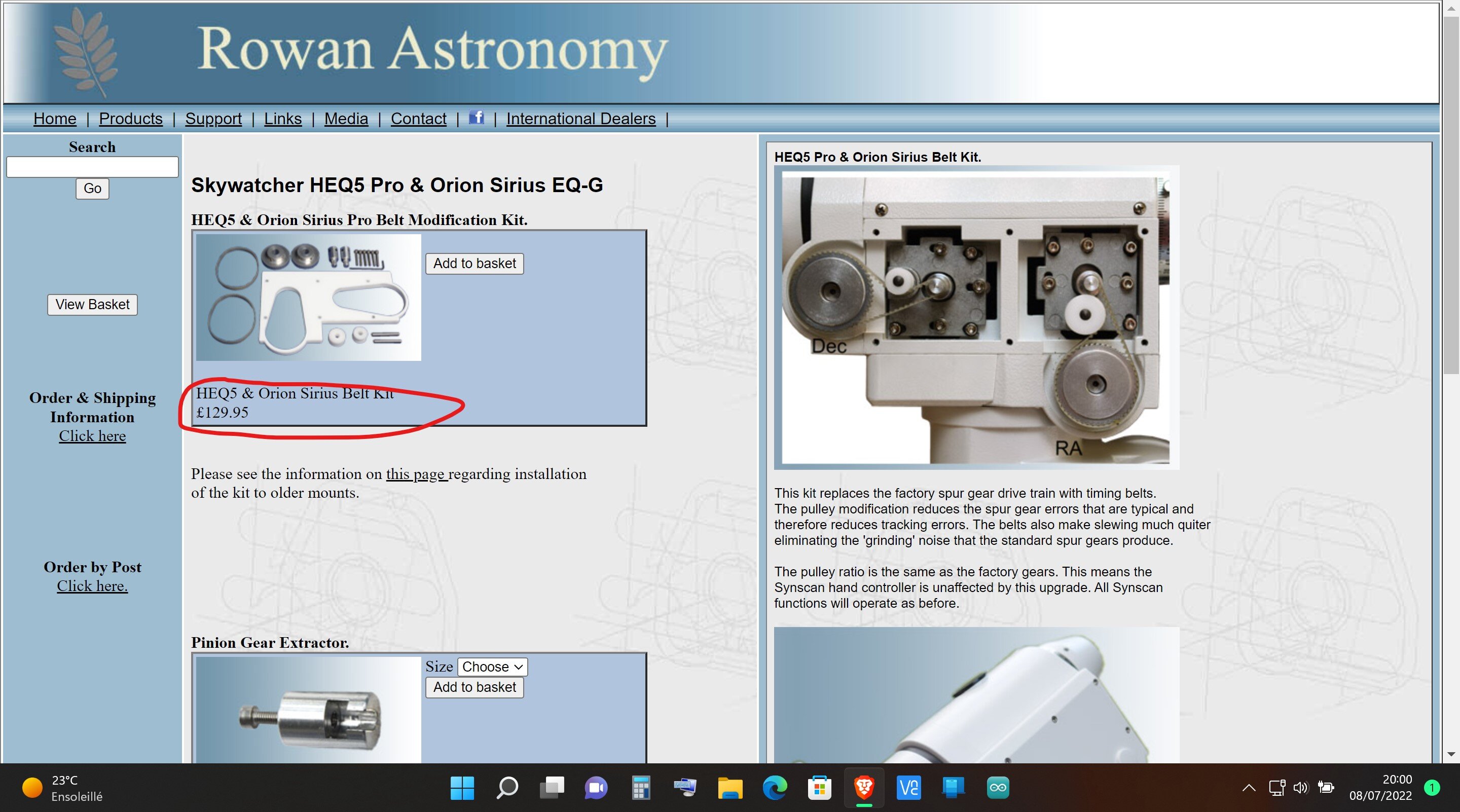Image resolution: width=1460 pixels, height=812 pixels.
Task: Open the Facebook icon link
Action: 476,118
